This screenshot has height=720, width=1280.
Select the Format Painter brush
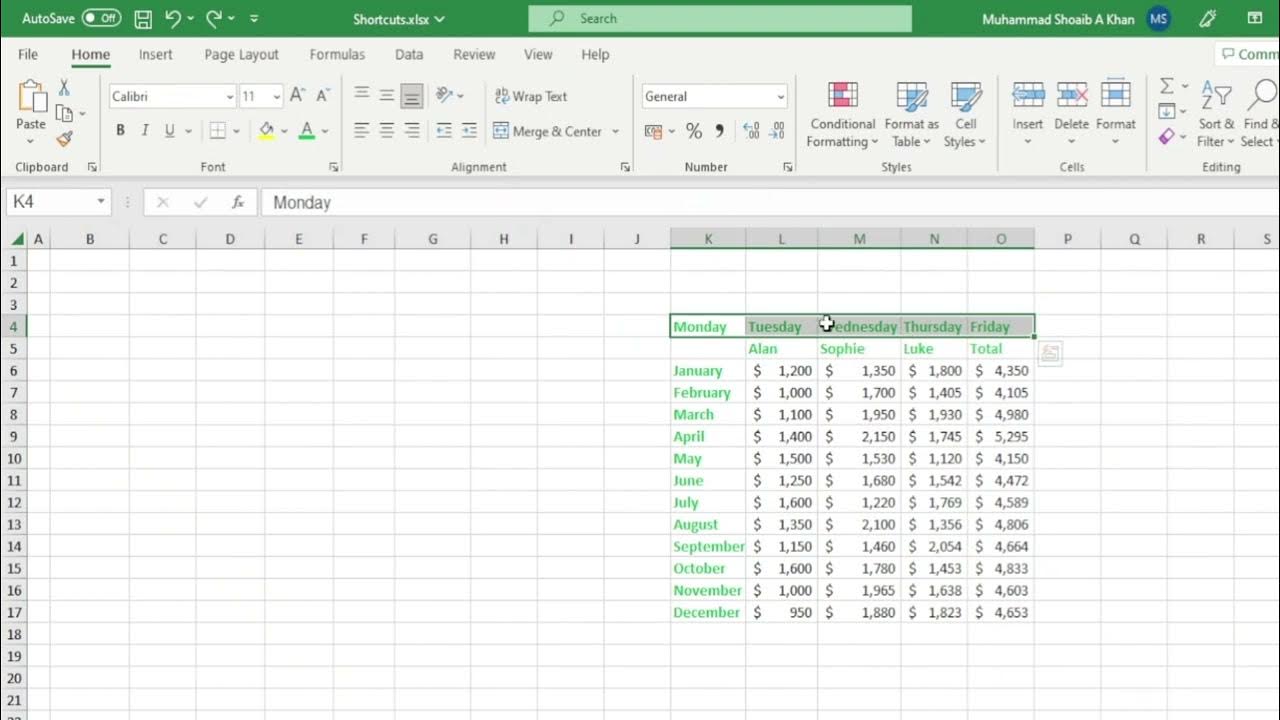pos(65,139)
